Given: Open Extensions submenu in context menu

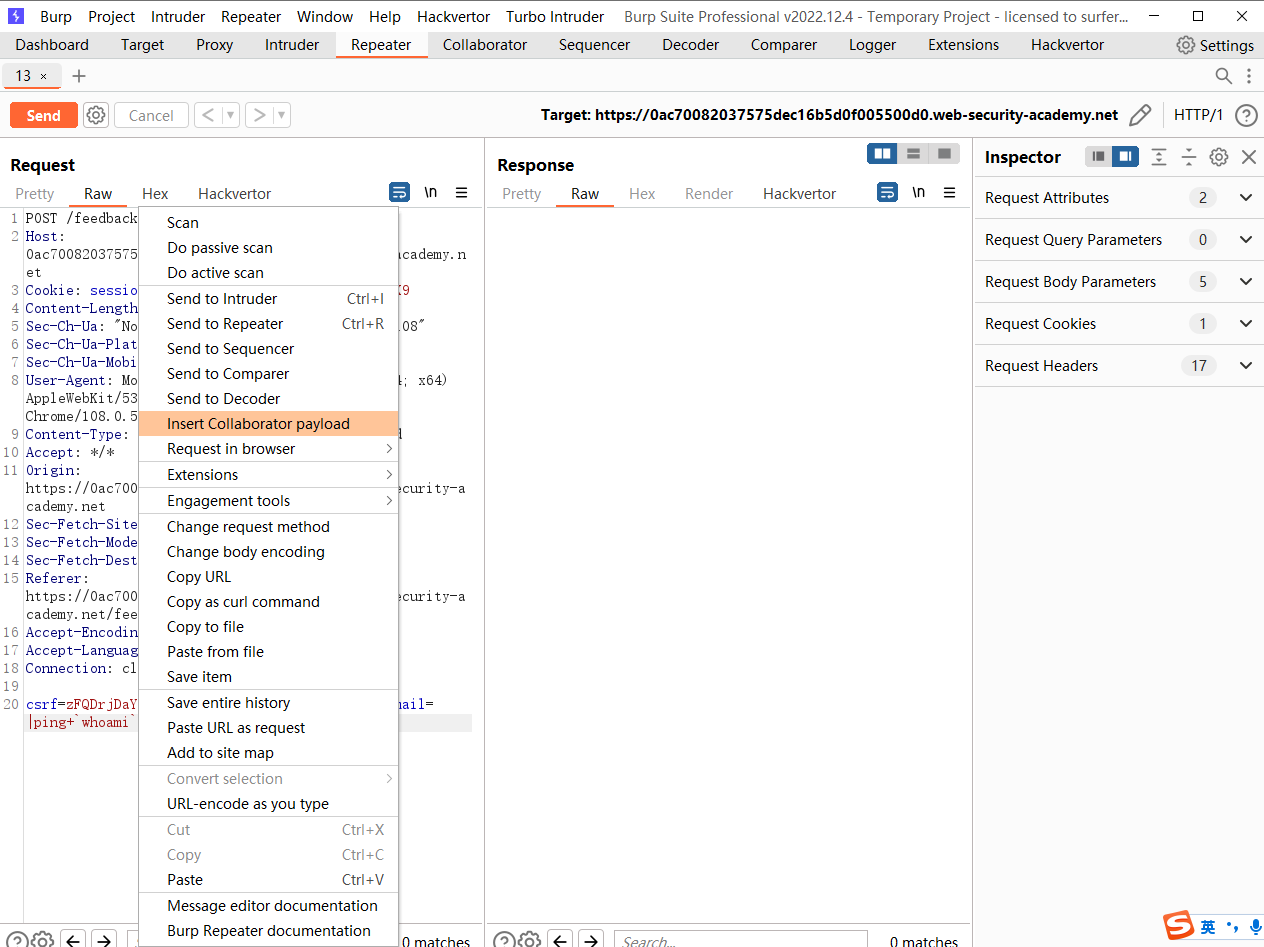Looking at the screenshot, I should click(x=268, y=475).
